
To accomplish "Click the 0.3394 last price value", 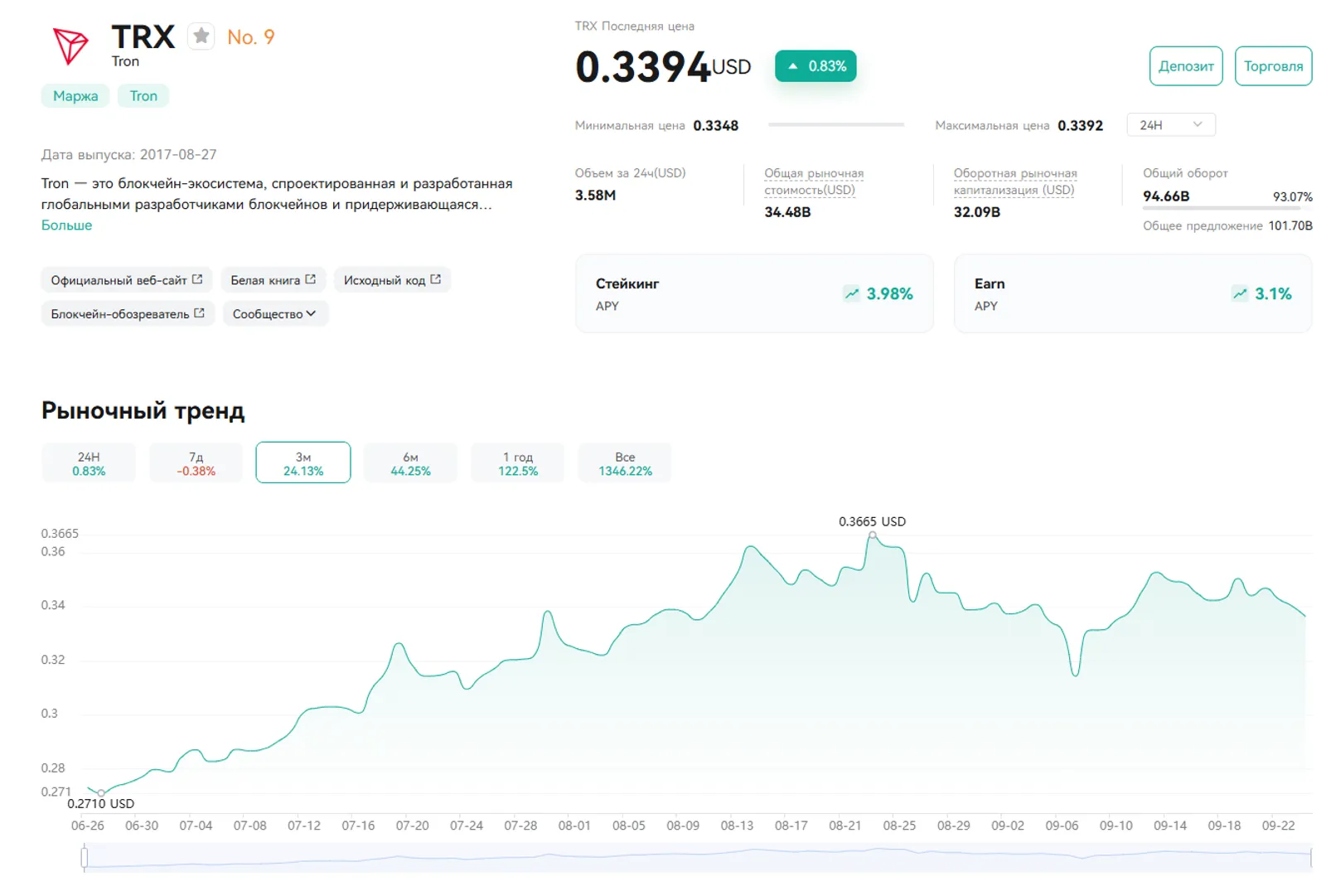I will pos(643,67).
